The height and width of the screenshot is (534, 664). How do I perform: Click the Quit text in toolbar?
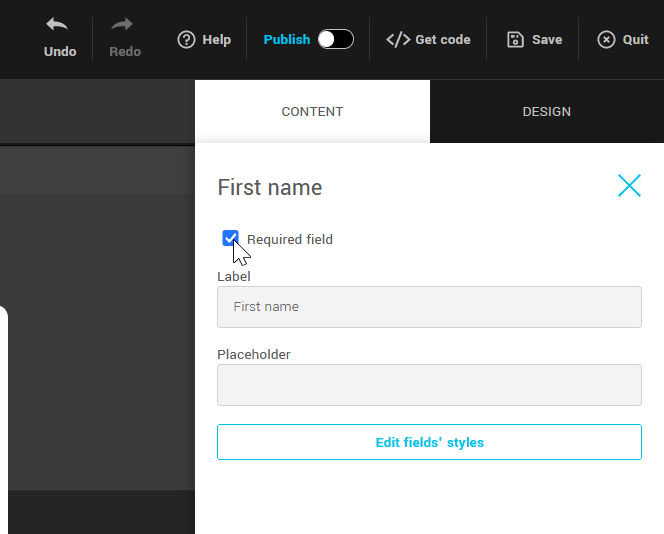[636, 40]
